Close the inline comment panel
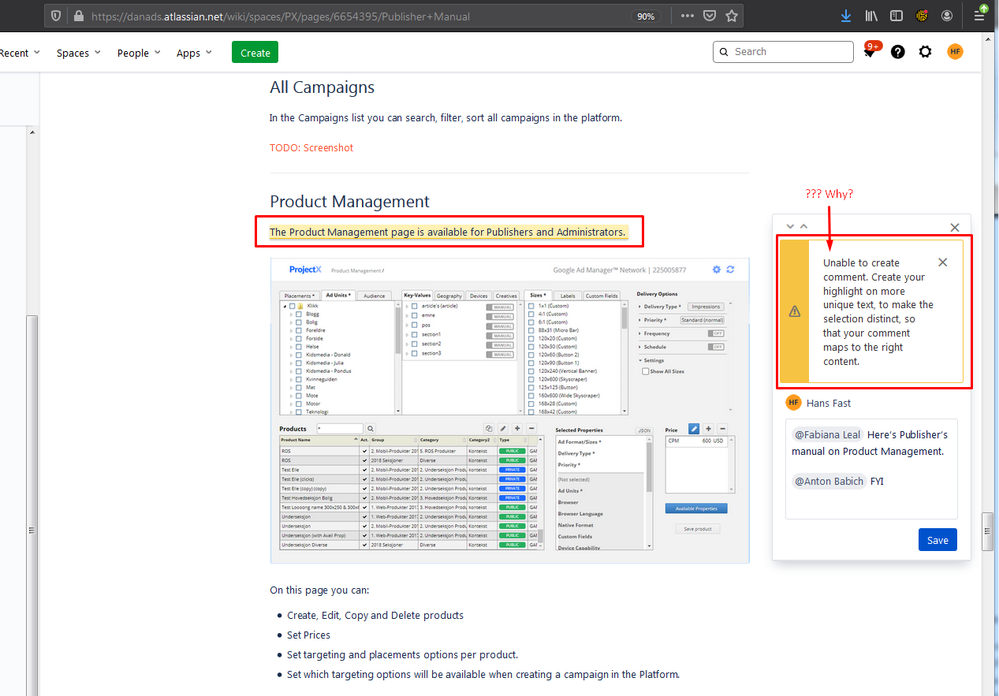Viewport: 999px width, 696px height. [954, 228]
